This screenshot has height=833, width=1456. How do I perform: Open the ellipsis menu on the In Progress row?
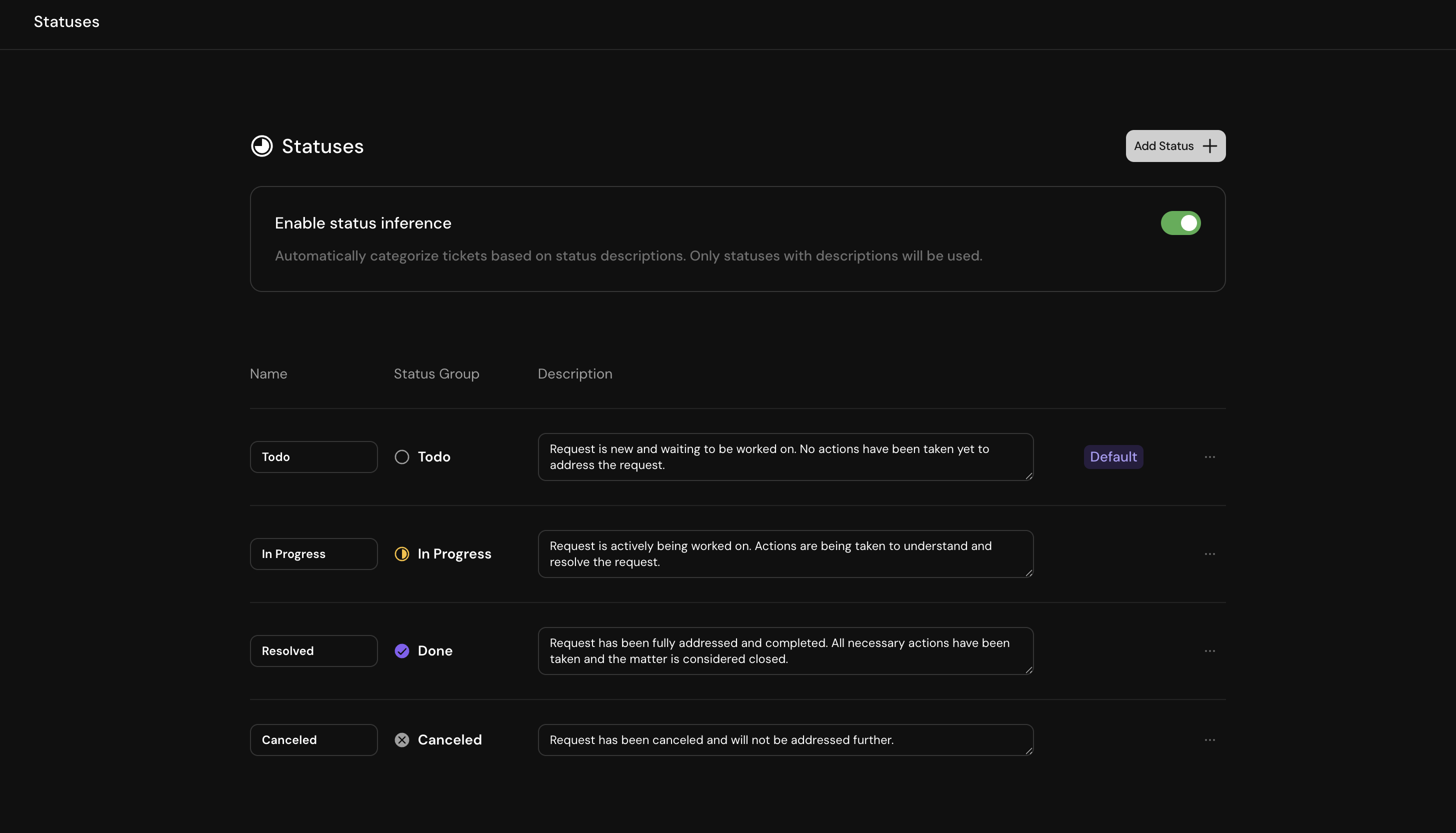1209,553
